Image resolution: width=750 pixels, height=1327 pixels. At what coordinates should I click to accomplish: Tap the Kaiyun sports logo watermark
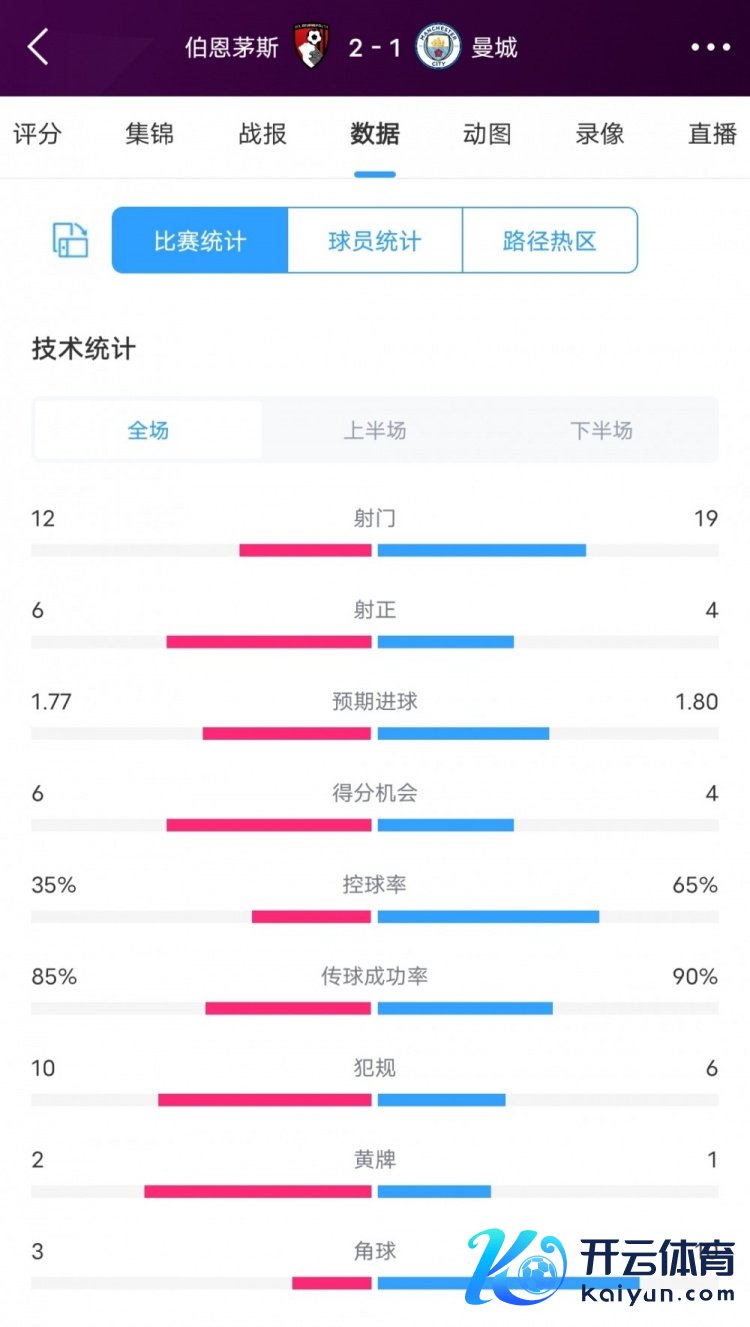pyautogui.click(x=602, y=1267)
